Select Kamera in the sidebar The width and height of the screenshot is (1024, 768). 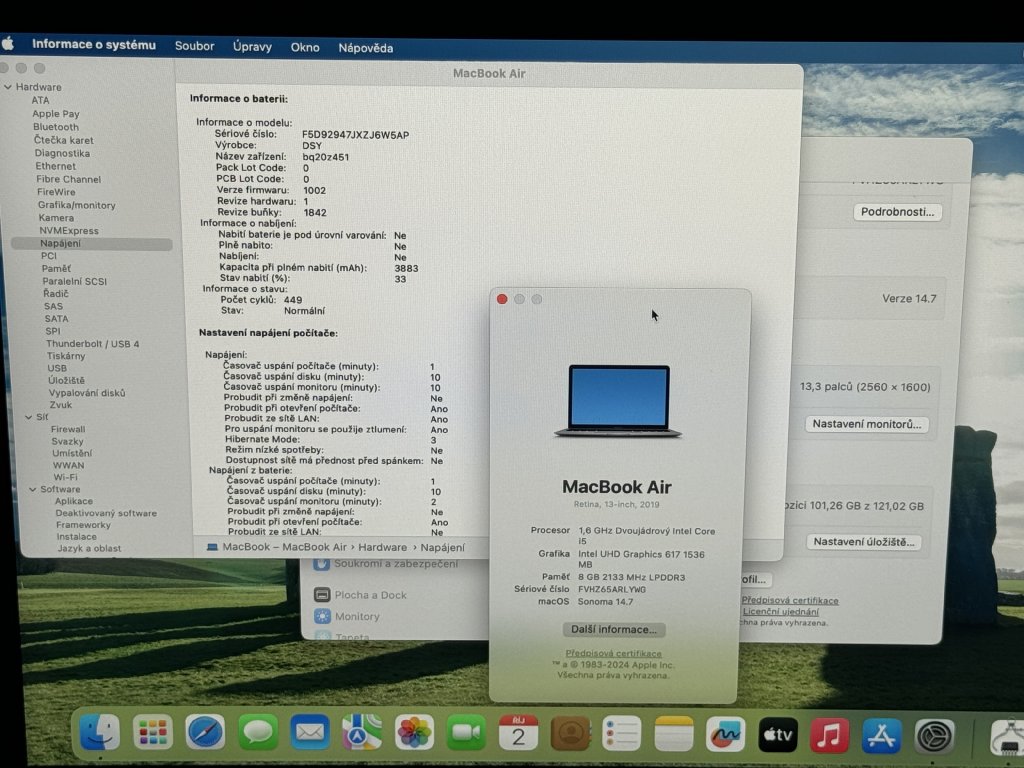pyautogui.click(x=56, y=217)
